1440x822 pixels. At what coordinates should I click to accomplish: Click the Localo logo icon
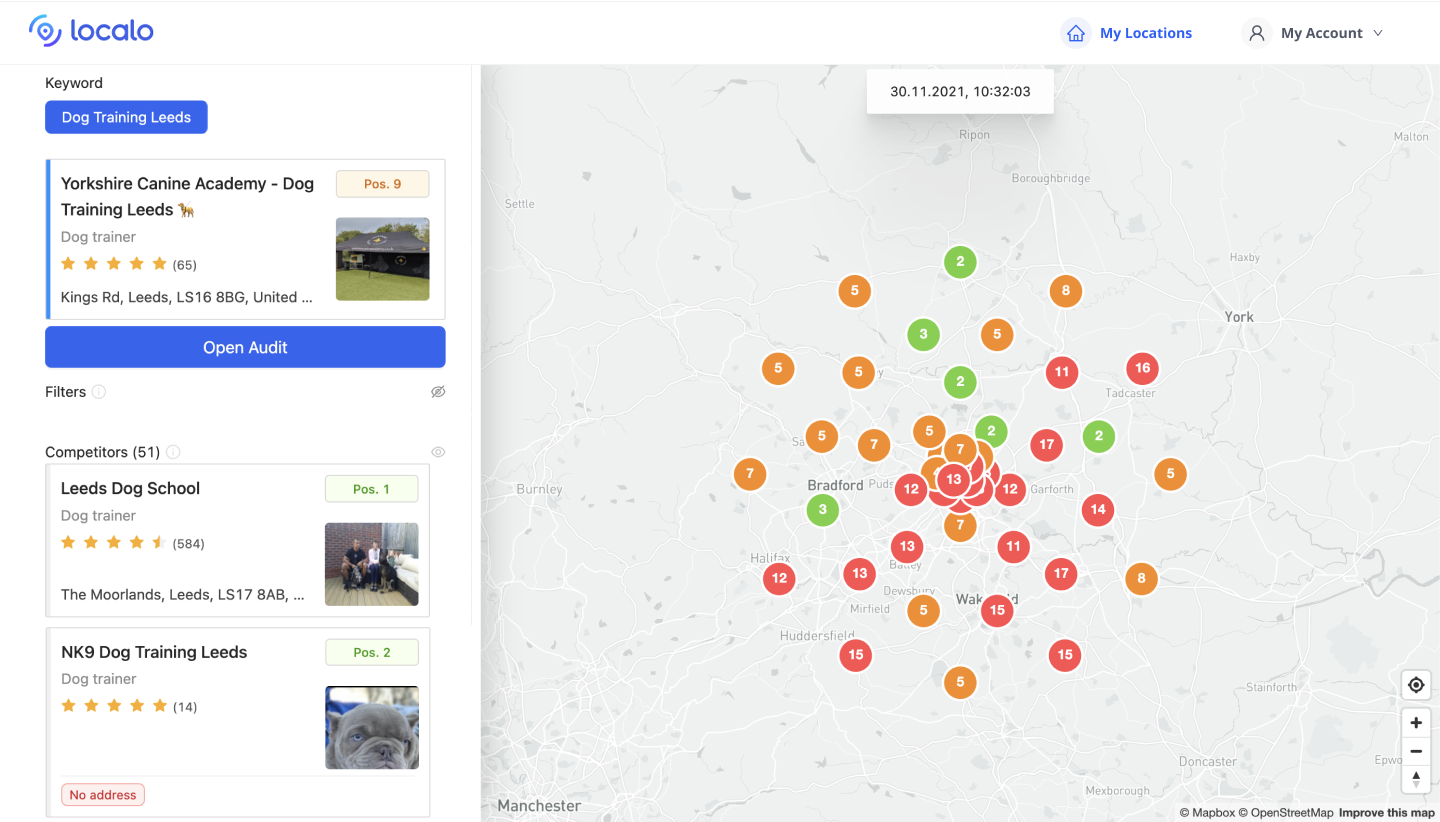point(45,31)
